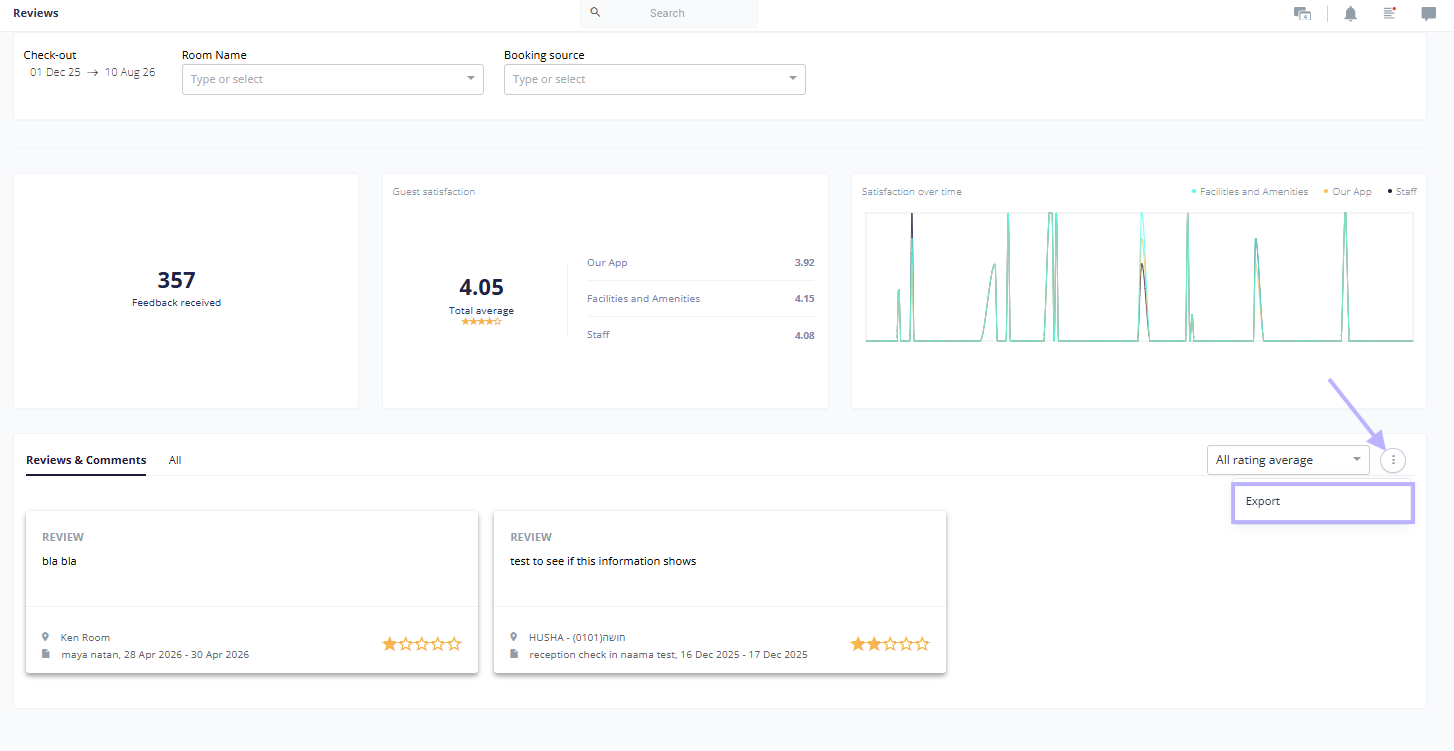Open the All rating average dropdown
The width and height of the screenshot is (1454, 751).
1288,460
